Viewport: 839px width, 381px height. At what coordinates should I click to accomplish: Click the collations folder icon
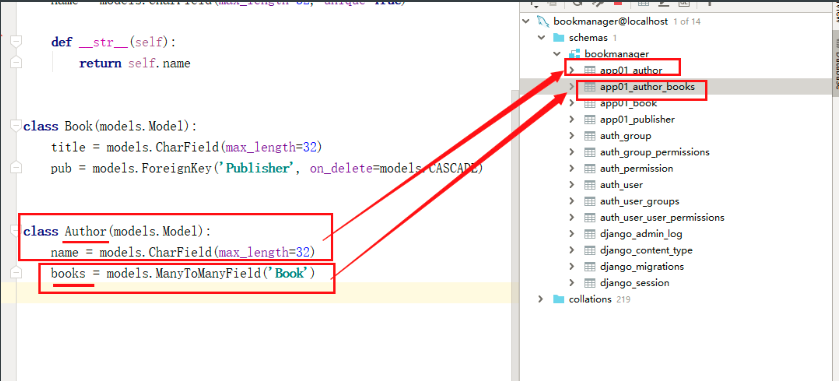click(559, 299)
